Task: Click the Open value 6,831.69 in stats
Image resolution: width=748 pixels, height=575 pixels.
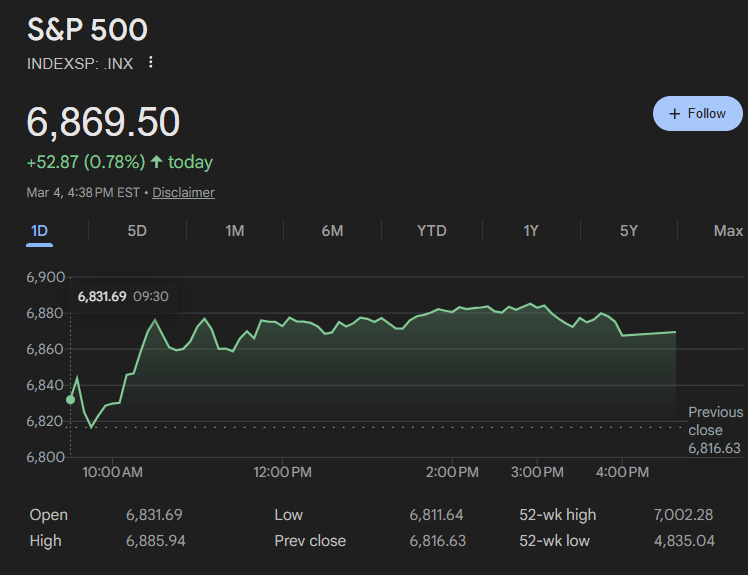Action: [x=154, y=515]
